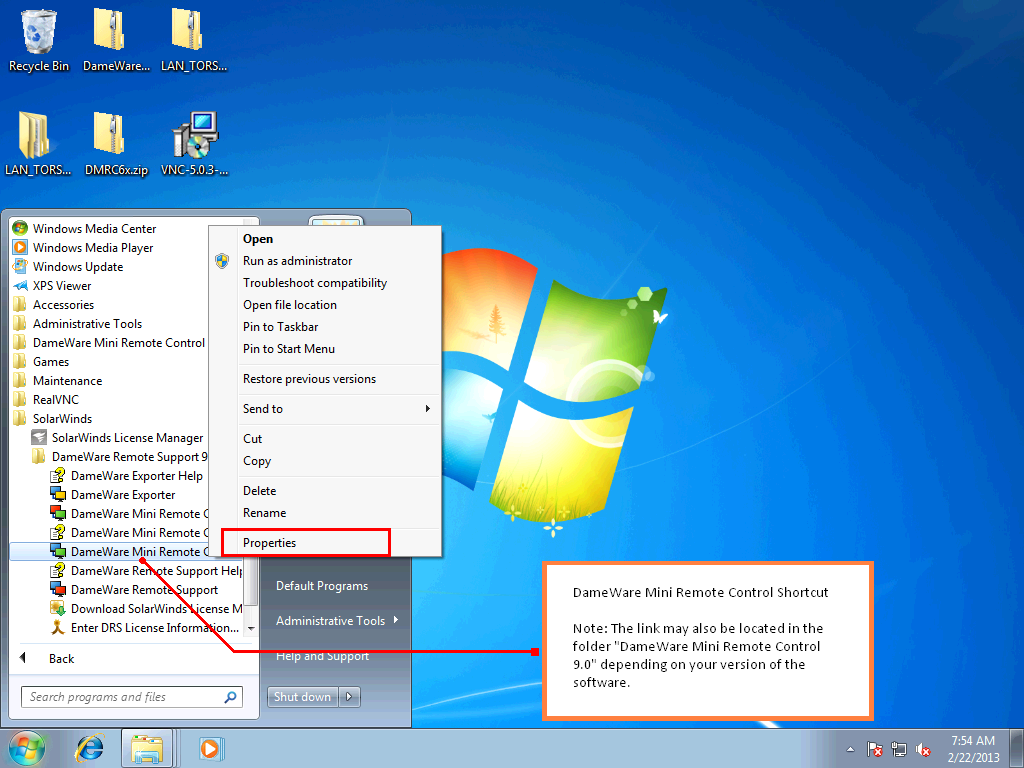Open Default Programs in the Start menu
The image size is (1024, 768).
pos(322,586)
